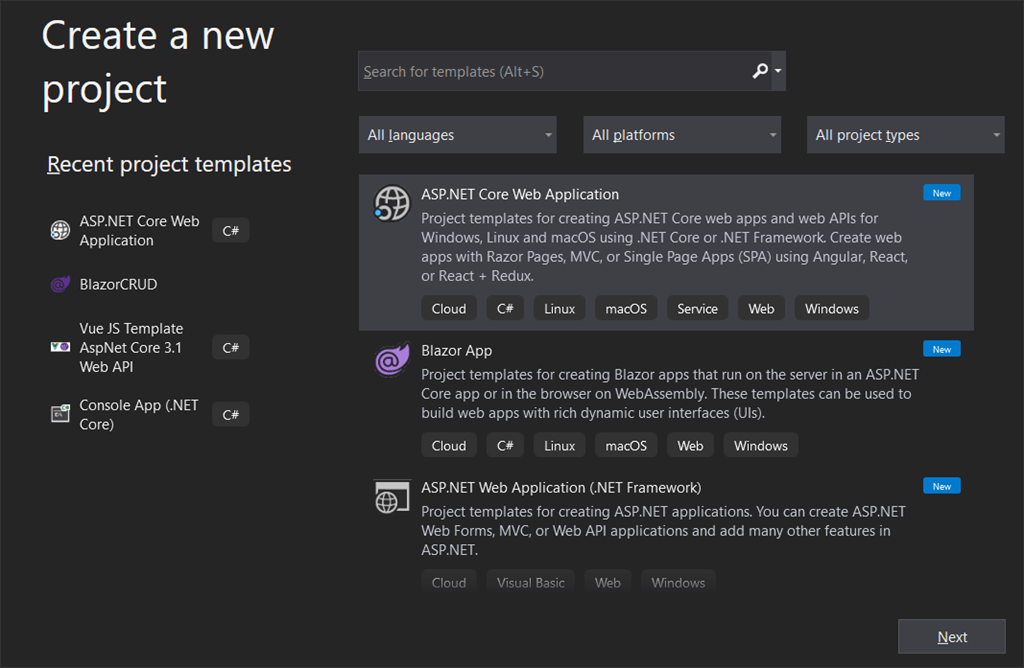Screen dimensions: 1024x668
Task: Click Cloud tag under ASP.NET Core Web Application
Action: click(x=449, y=309)
